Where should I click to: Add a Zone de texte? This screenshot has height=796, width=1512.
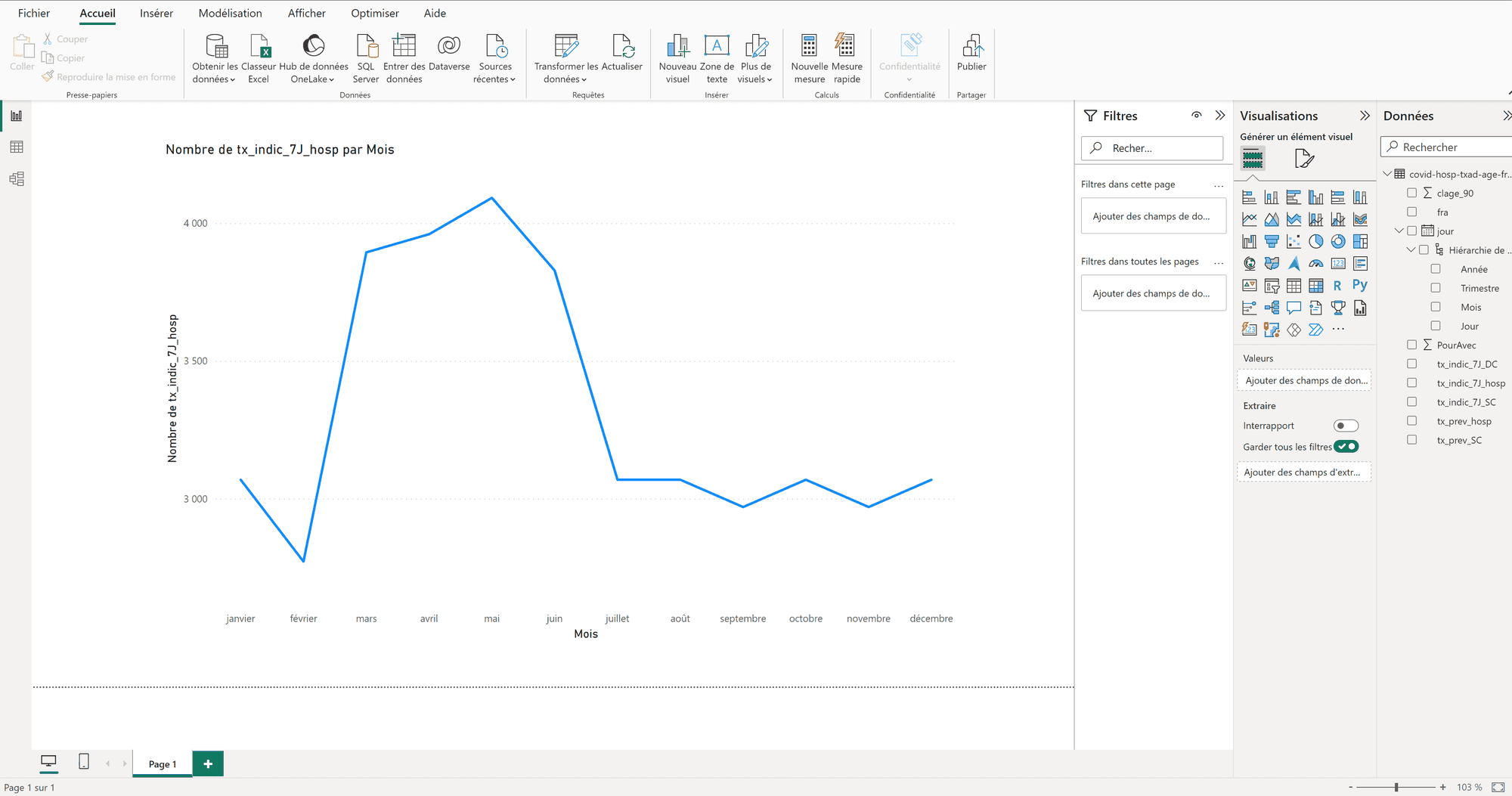click(717, 58)
